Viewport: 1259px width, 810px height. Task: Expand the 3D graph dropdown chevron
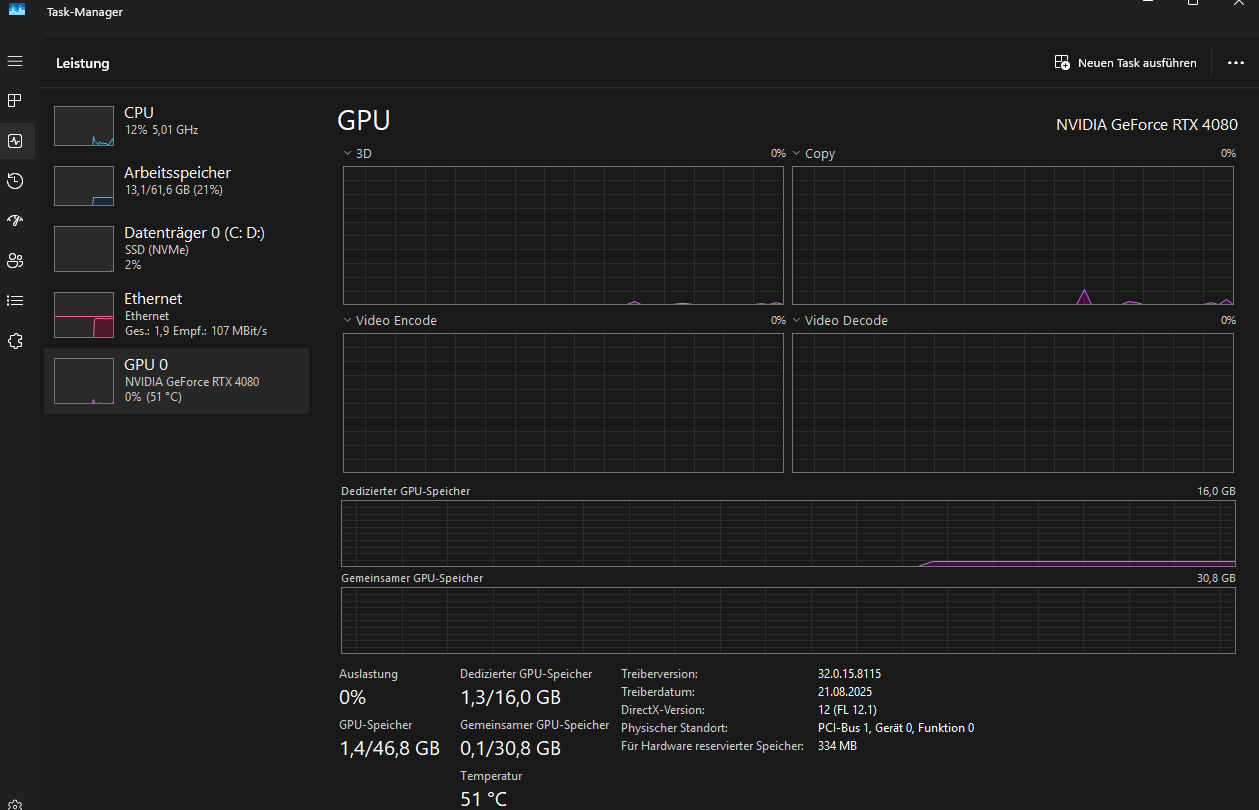pyautogui.click(x=347, y=154)
